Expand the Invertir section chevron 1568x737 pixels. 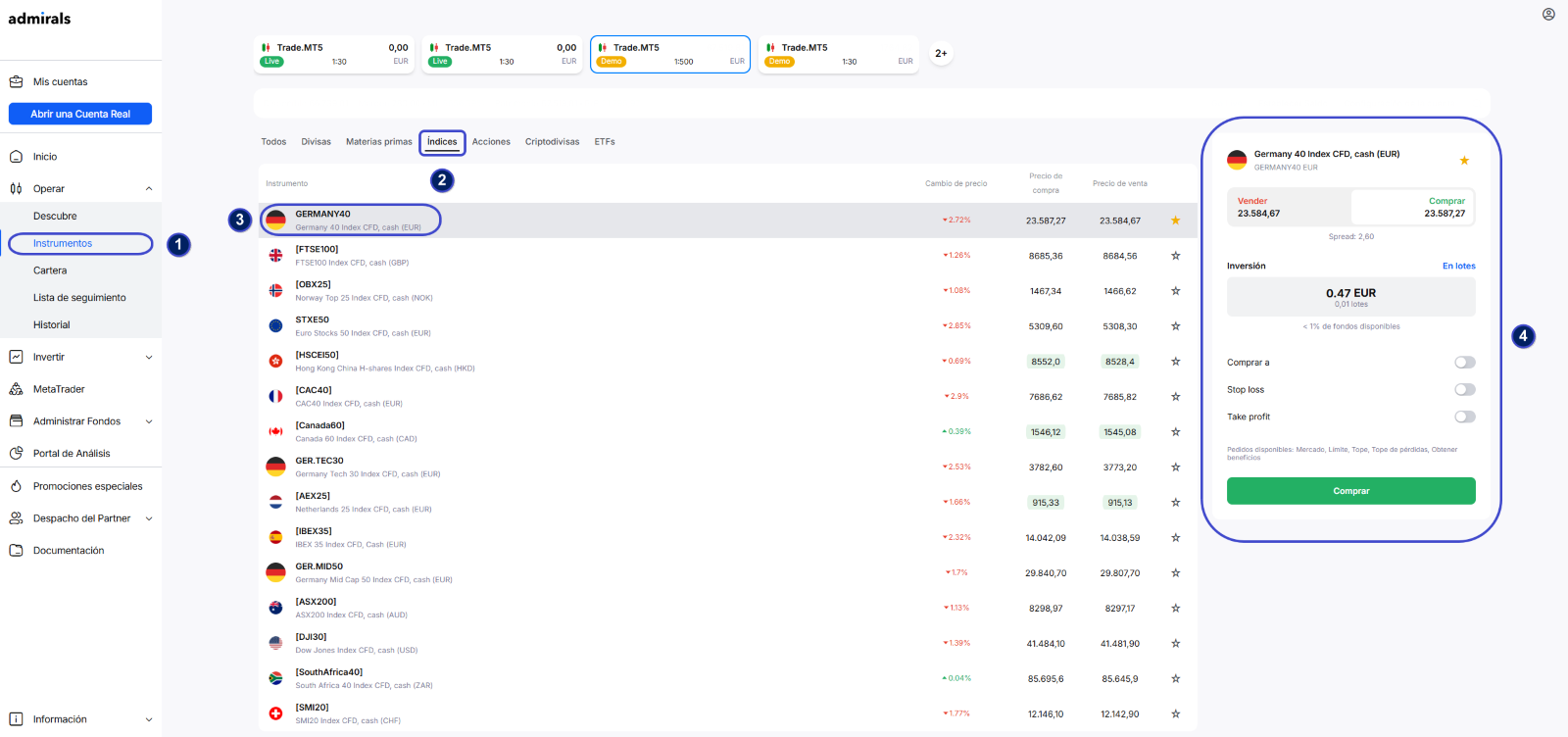pos(149,358)
